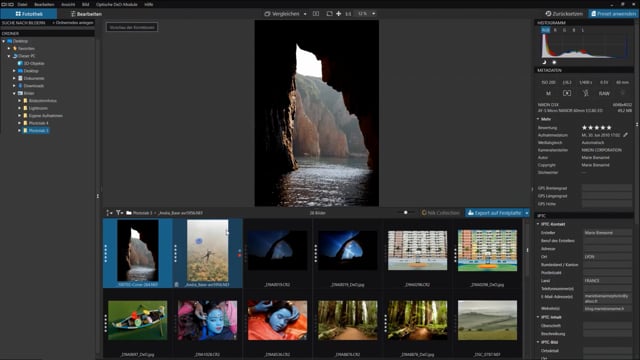The image size is (640, 360).
Task: Collapse the Bilder tree node
Action: pyautogui.click(x=14, y=93)
